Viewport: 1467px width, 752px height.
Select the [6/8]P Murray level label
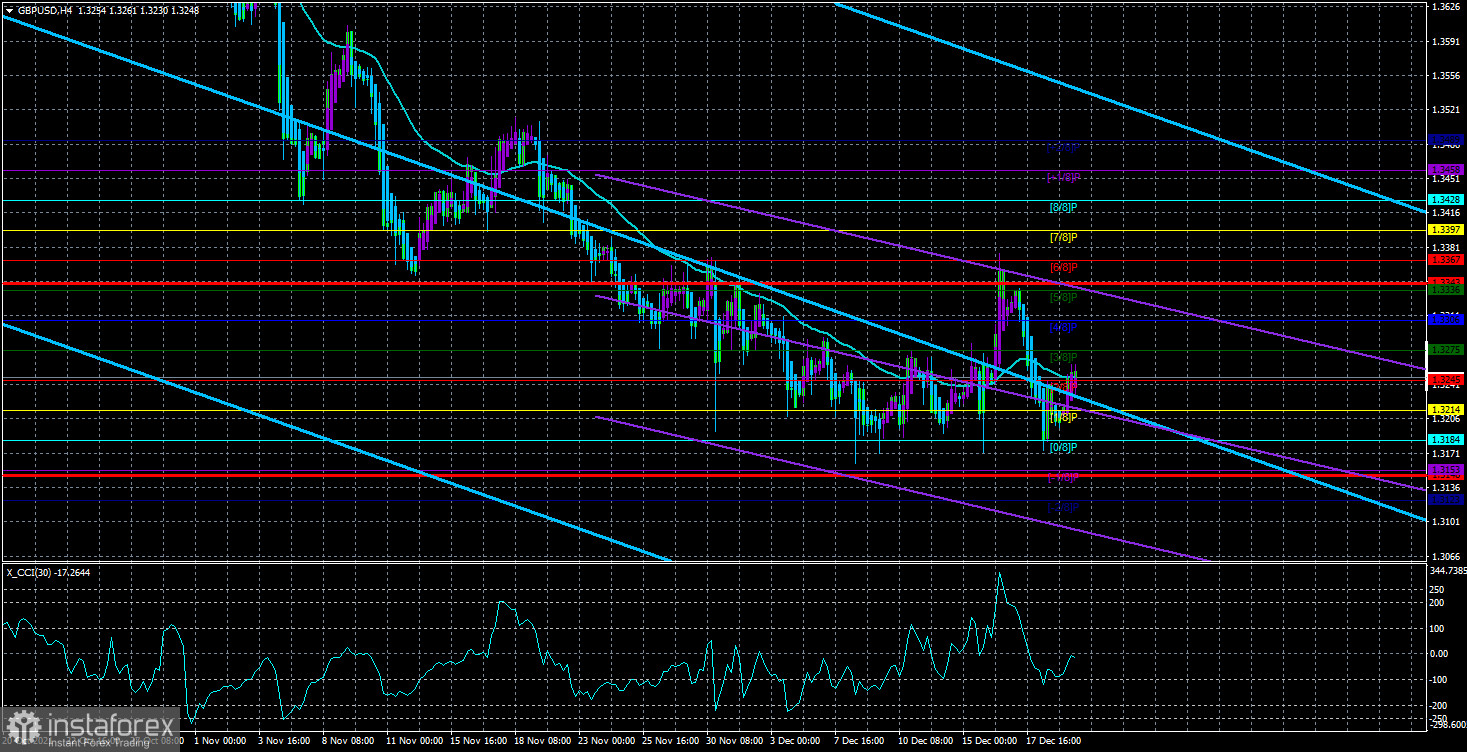tap(1063, 268)
